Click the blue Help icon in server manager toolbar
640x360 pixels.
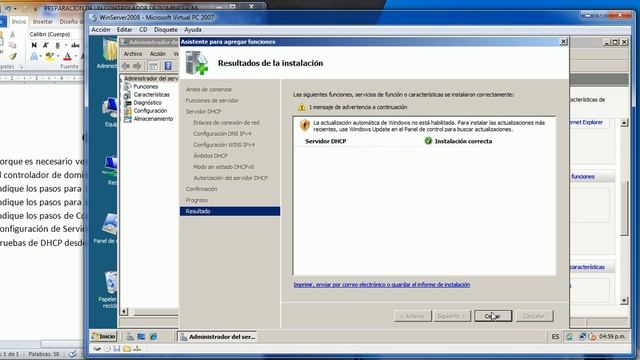[x=168, y=66]
